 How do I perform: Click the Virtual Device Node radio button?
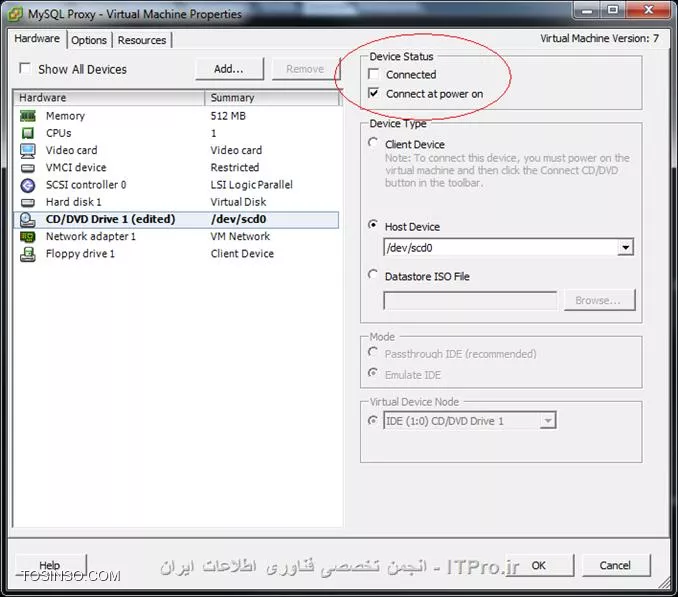pyautogui.click(x=373, y=420)
